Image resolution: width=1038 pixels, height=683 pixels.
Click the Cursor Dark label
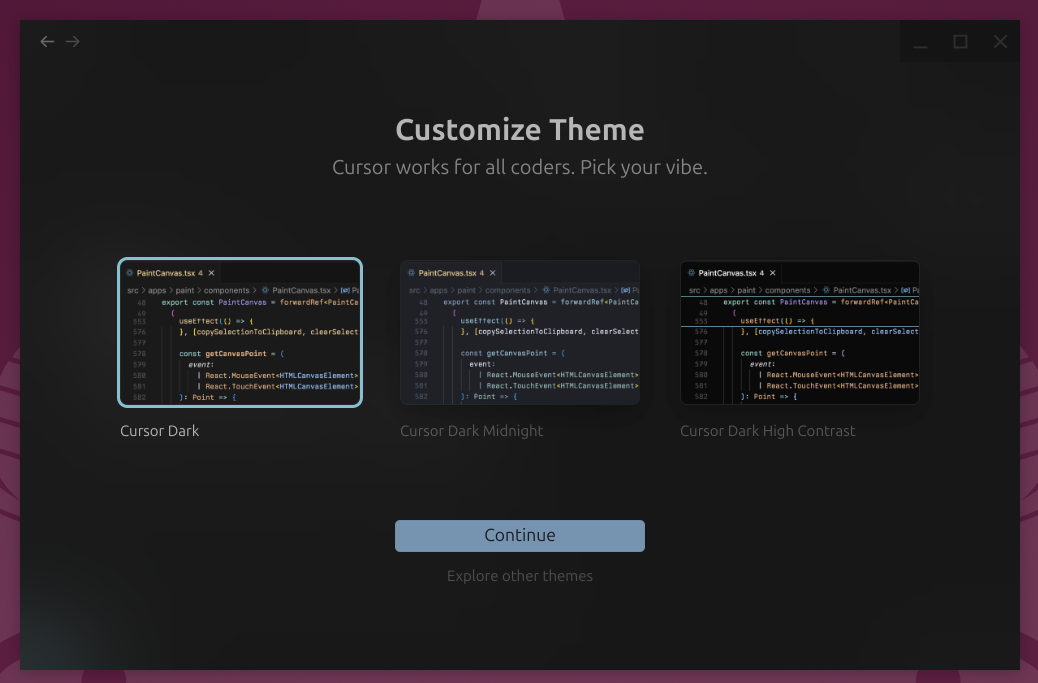coord(160,431)
